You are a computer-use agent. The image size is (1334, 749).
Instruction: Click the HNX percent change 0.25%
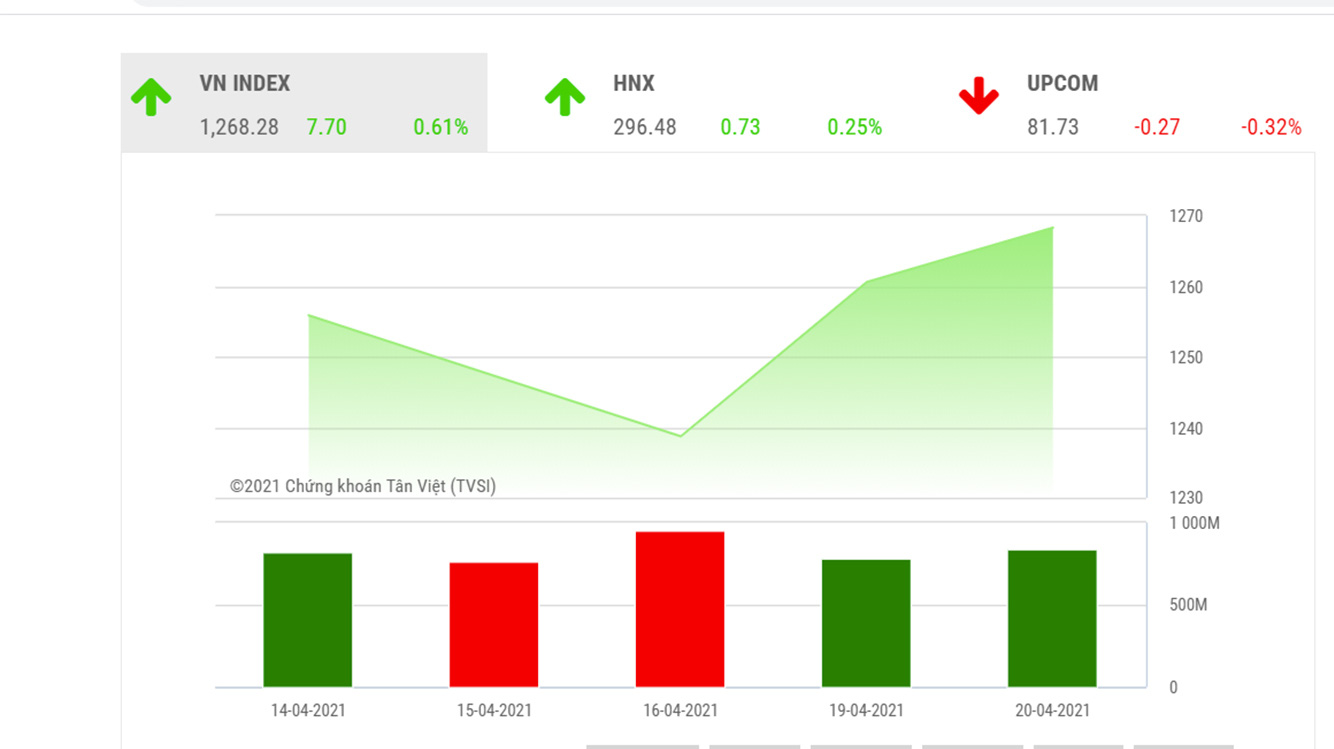854,127
